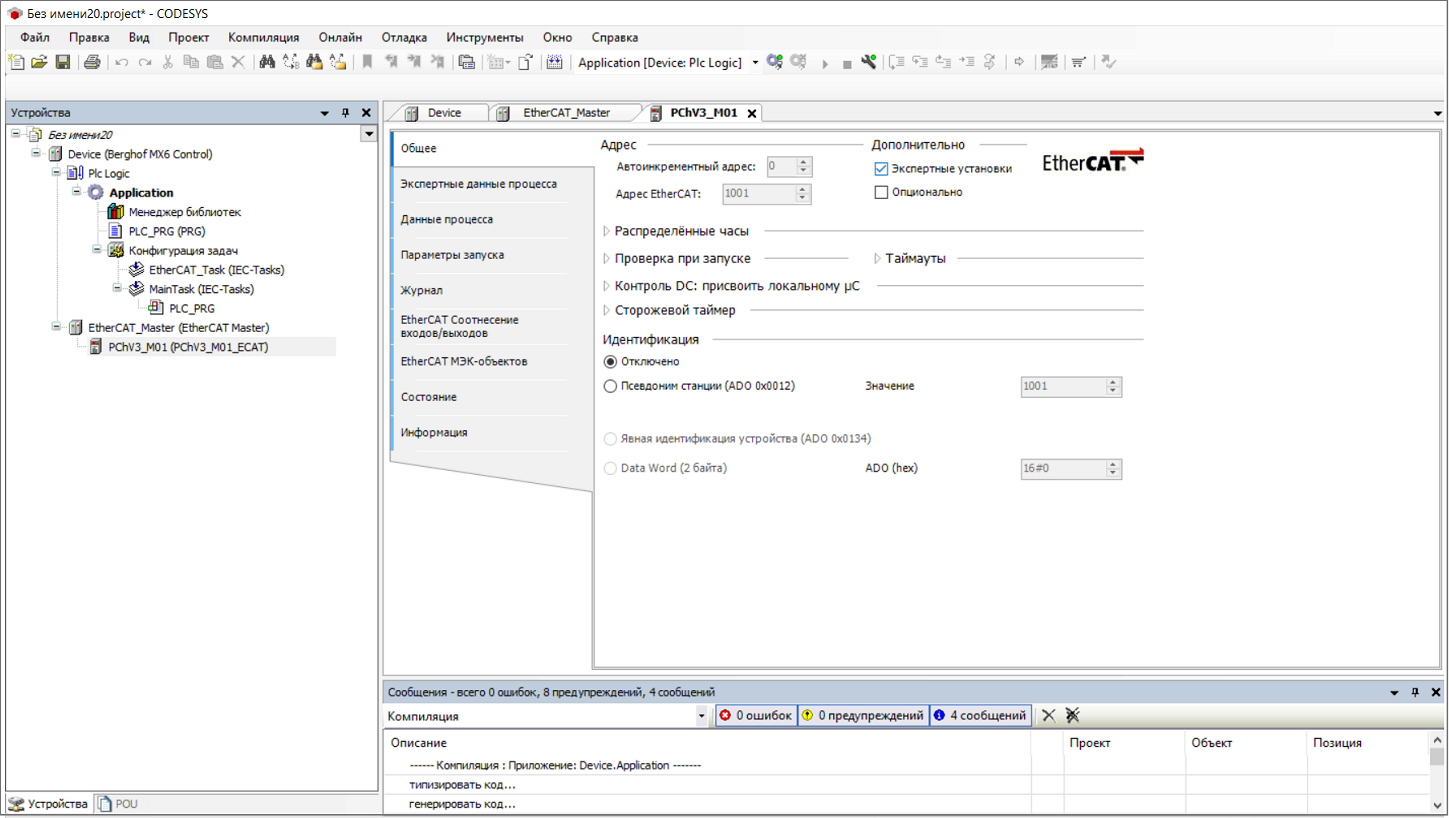Screen dimensions: 1449x818
Task: Toggle the 4 сообщений filter
Action: point(980,715)
